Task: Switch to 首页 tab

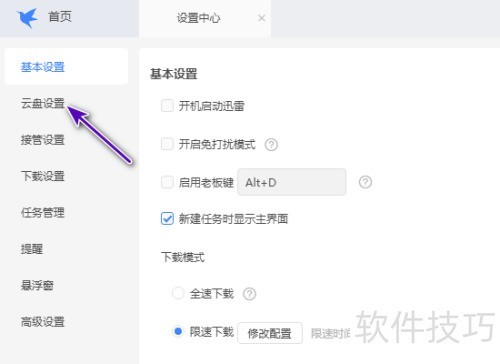Action: point(60,17)
